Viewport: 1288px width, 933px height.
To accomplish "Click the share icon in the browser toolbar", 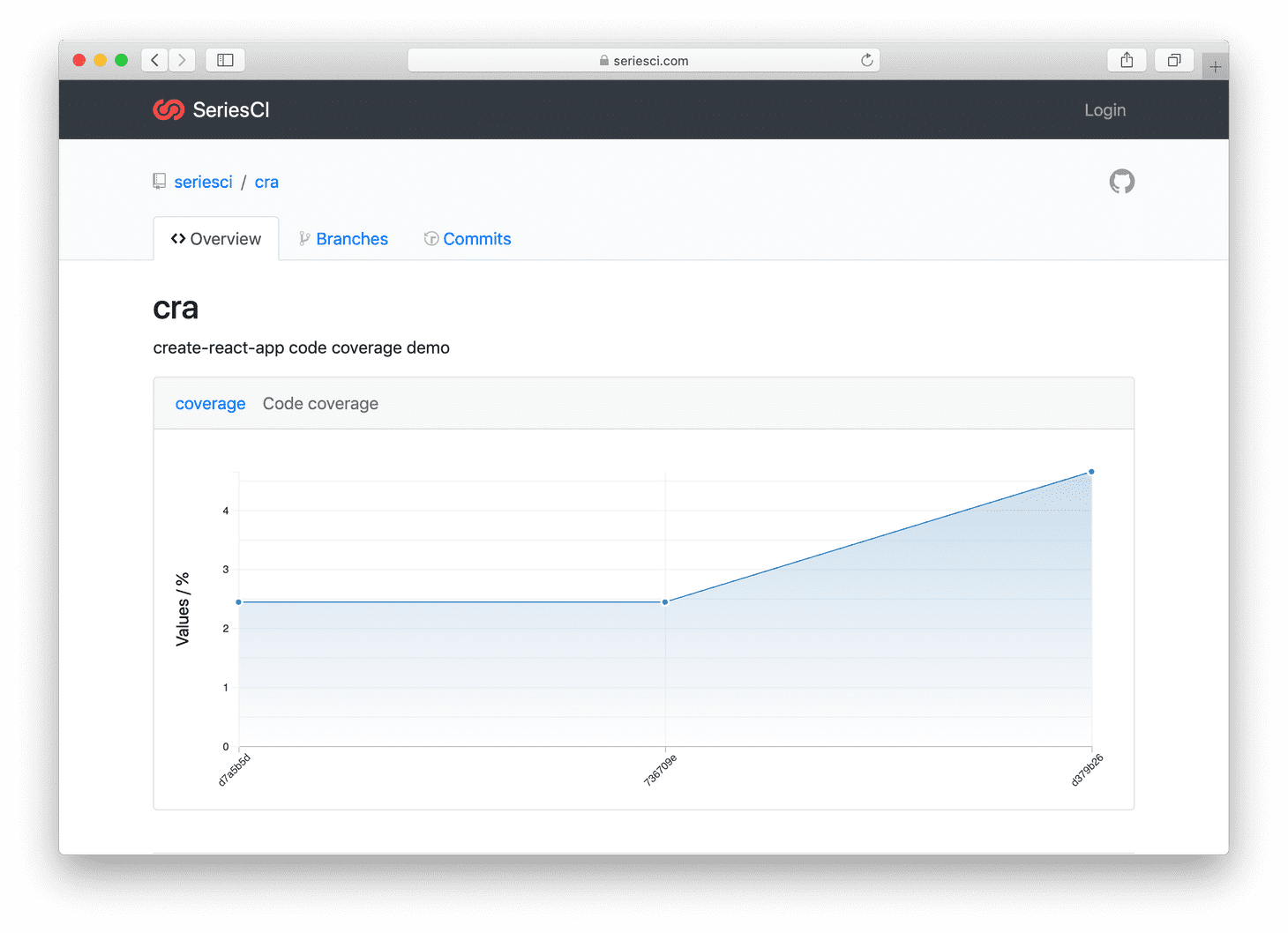I will [1127, 59].
